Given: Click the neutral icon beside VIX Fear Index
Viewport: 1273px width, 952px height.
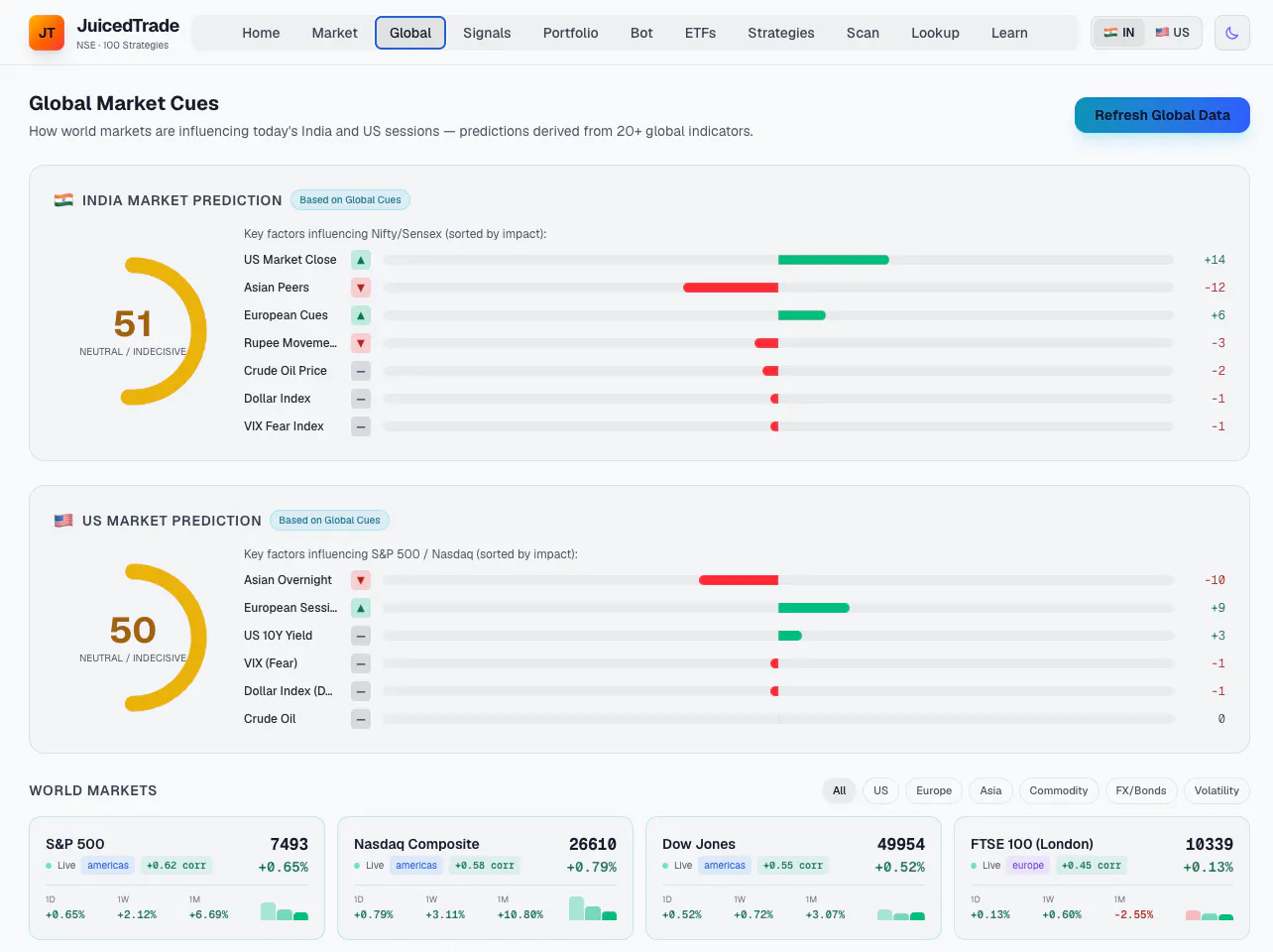Looking at the screenshot, I should pyautogui.click(x=361, y=426).
